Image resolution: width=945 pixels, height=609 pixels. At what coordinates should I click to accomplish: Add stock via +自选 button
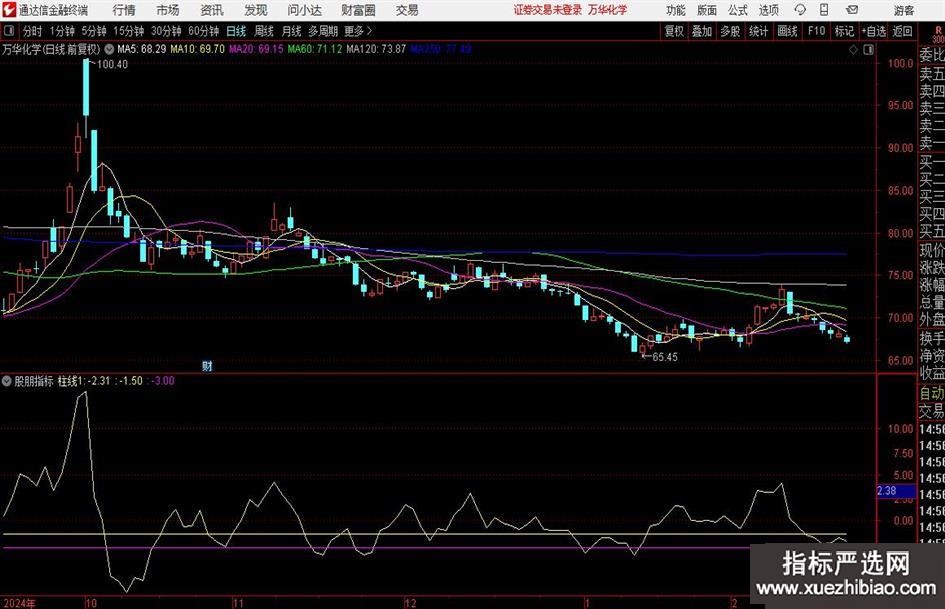[874, 31]
